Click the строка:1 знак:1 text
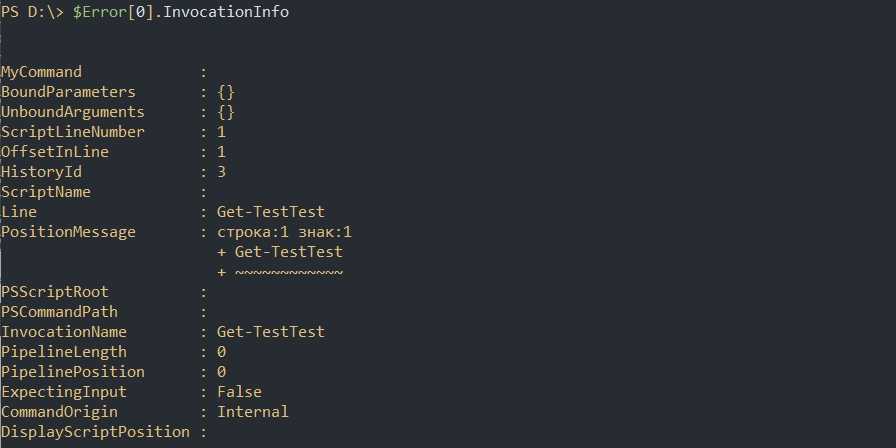 click(x=284, y=232)
